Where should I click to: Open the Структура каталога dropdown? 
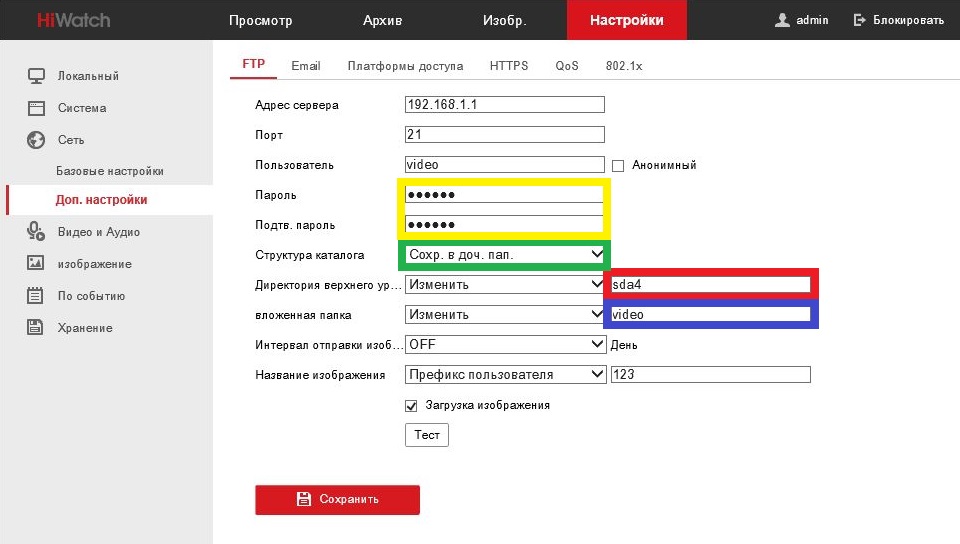[x=505, y=255]
